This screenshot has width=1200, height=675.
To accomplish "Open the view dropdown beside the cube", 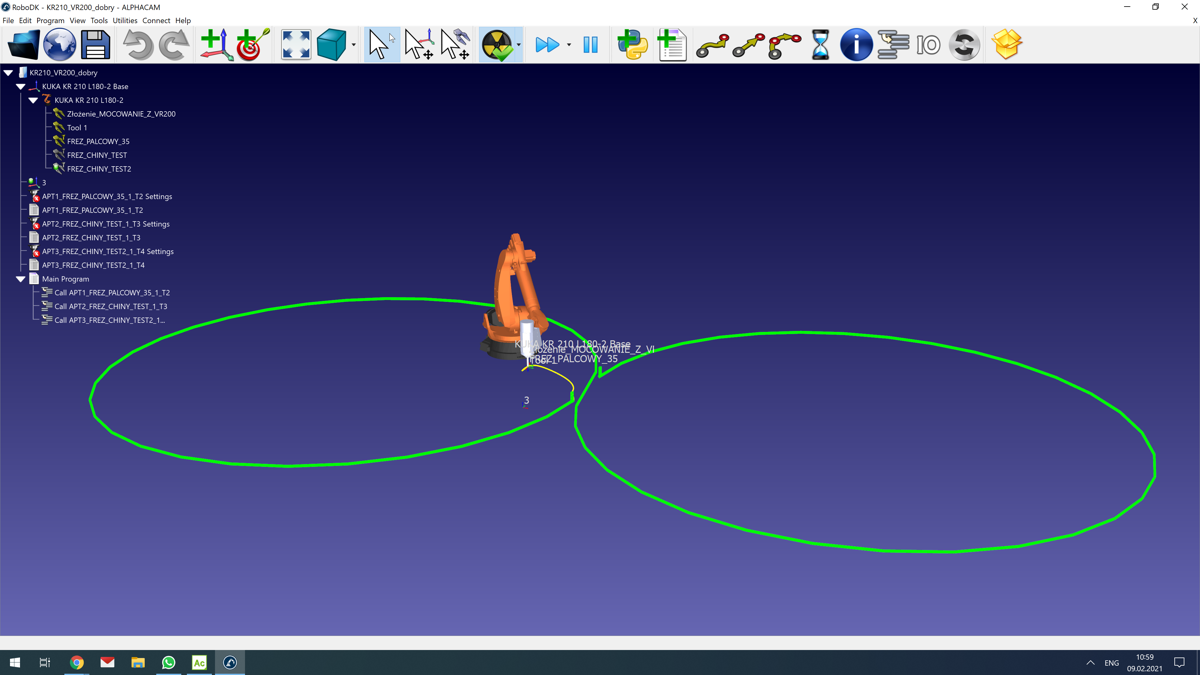I will coord(353,45).
